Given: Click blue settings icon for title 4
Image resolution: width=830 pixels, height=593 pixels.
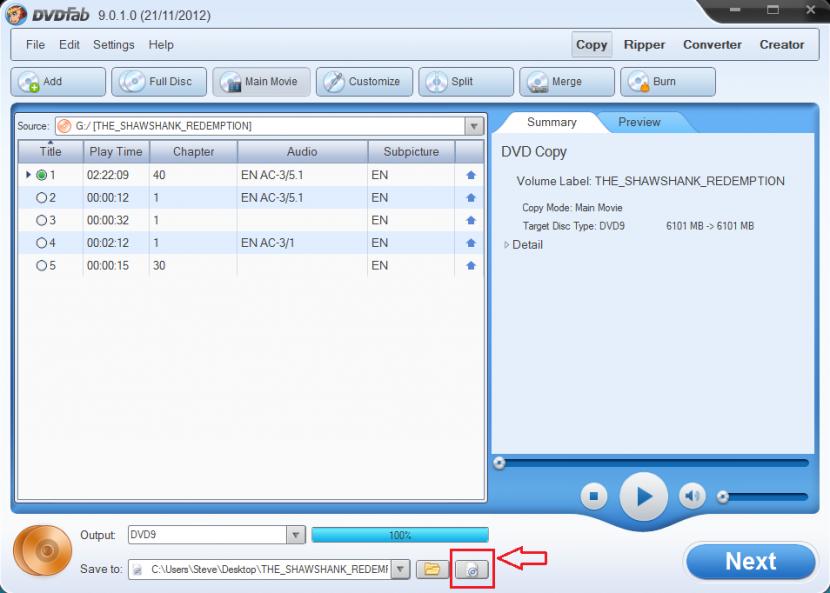Looking at the screenshot, I should point(471,243).
